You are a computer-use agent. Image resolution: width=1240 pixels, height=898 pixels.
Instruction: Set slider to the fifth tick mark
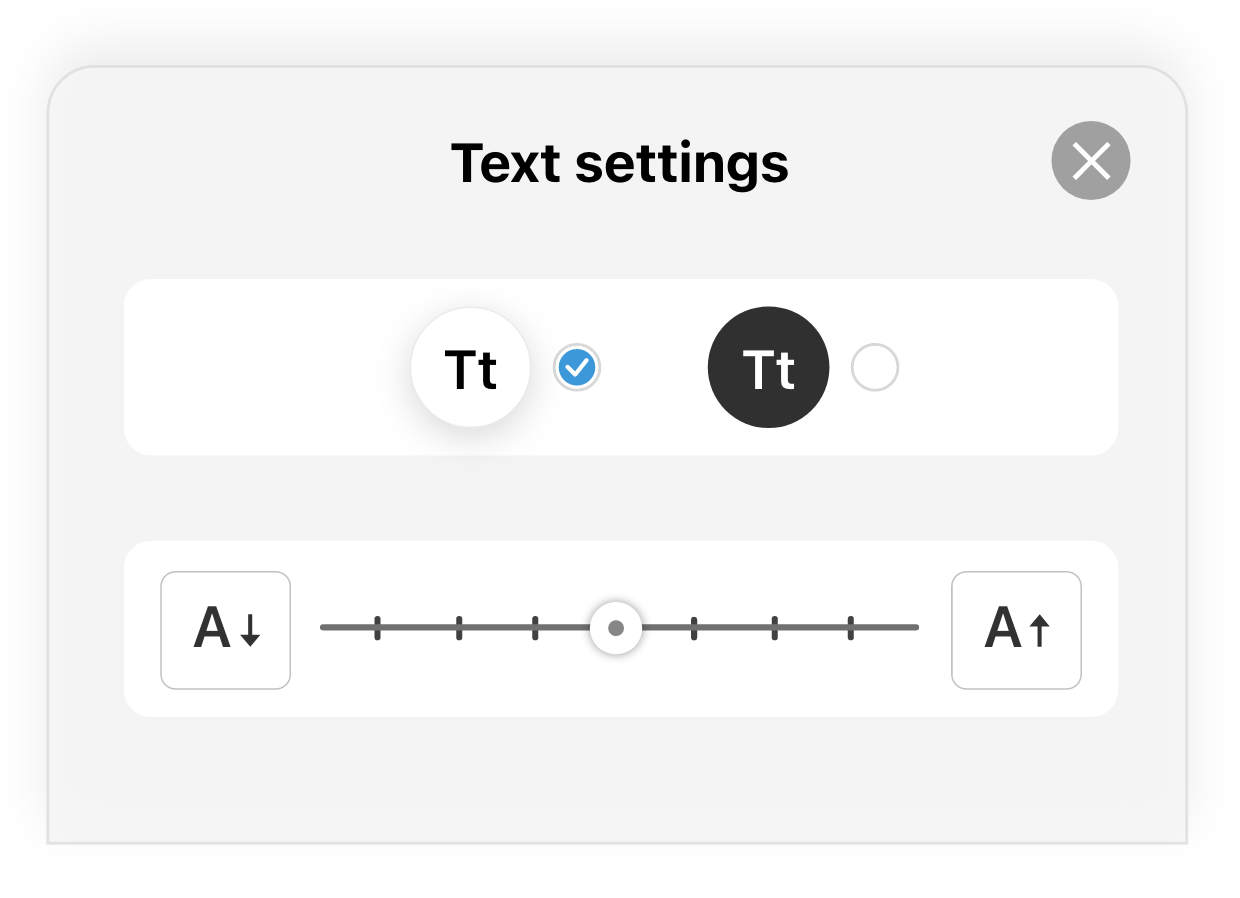[694, 628]
